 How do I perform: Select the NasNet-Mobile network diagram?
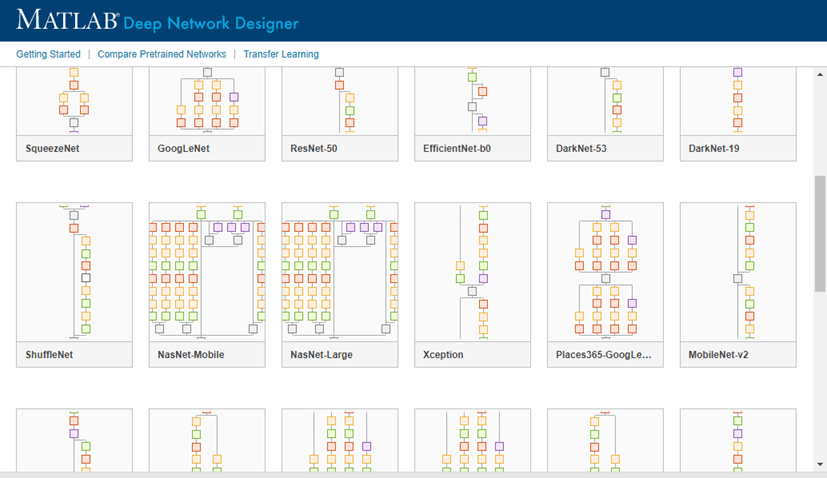pos(207,272)
